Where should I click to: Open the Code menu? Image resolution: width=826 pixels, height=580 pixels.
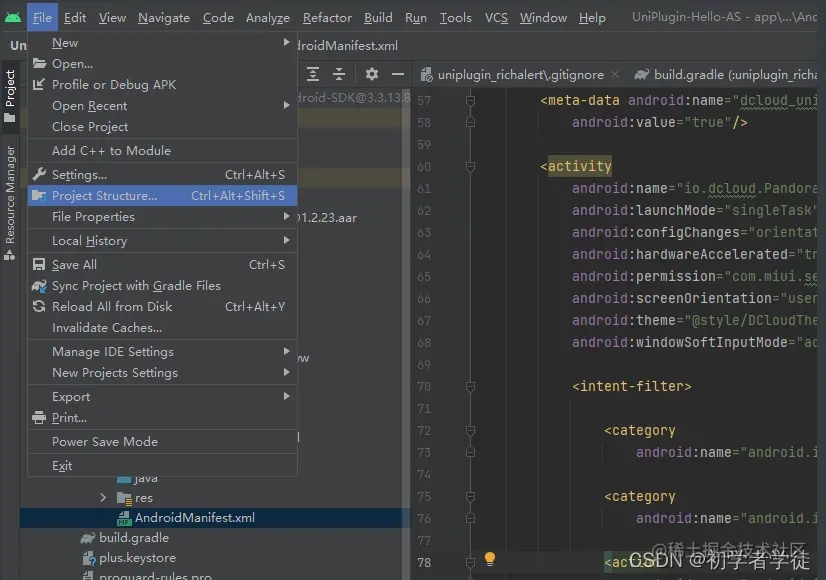218,18
